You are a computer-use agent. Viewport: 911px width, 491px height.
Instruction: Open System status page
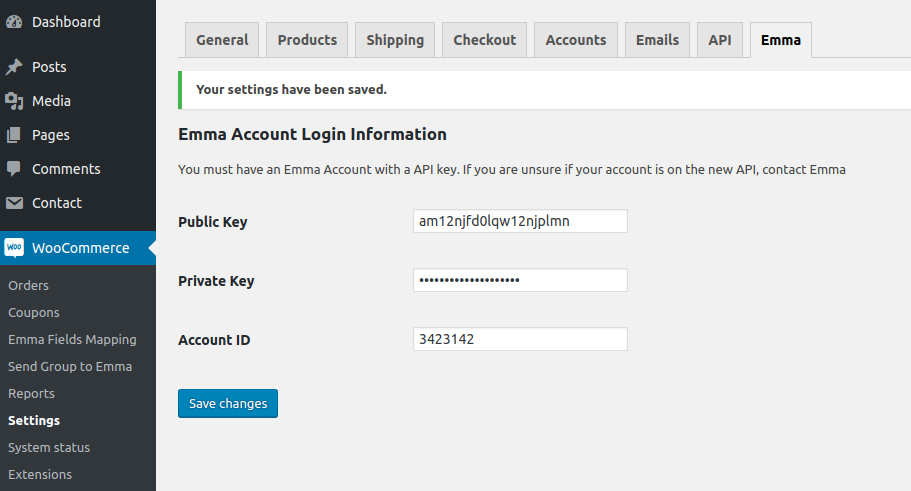49,447
